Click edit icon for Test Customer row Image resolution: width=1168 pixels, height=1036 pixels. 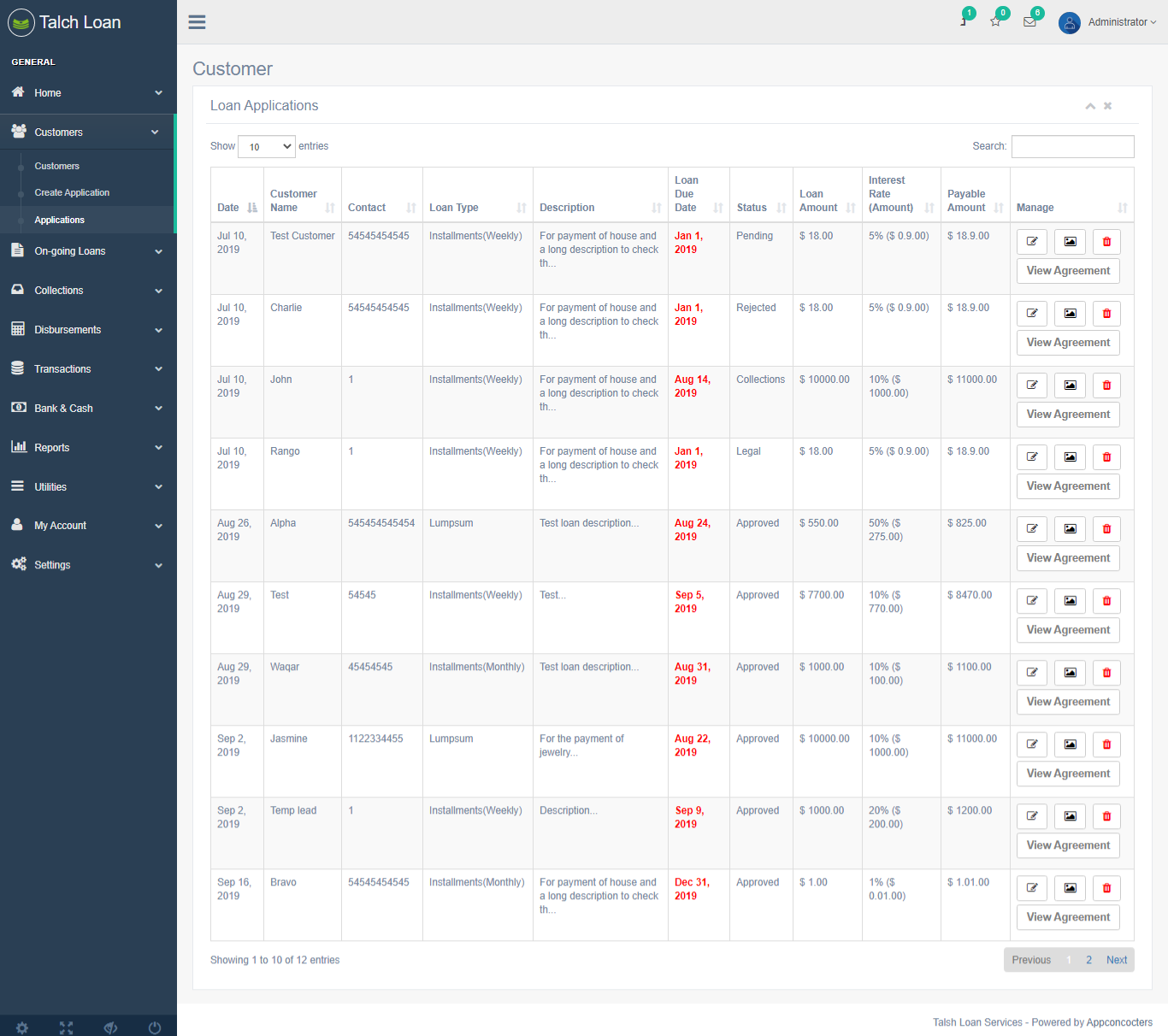(x=1032, y=242)
